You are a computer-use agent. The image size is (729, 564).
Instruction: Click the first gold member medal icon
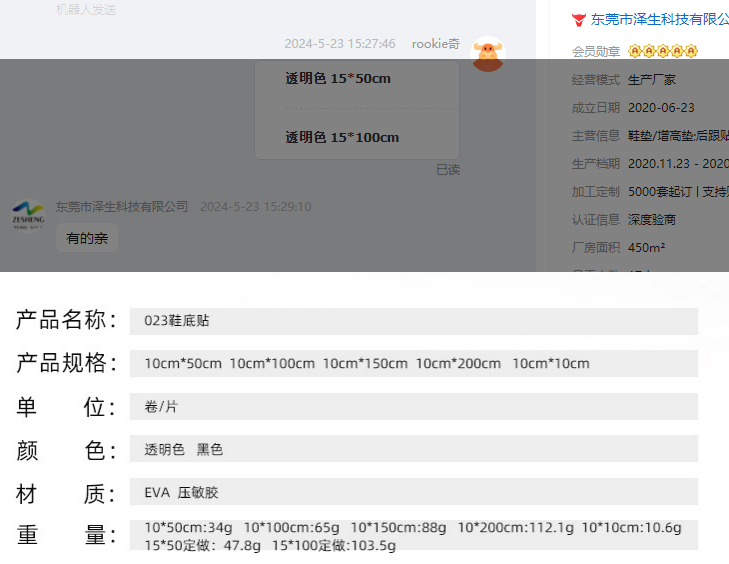635,51
